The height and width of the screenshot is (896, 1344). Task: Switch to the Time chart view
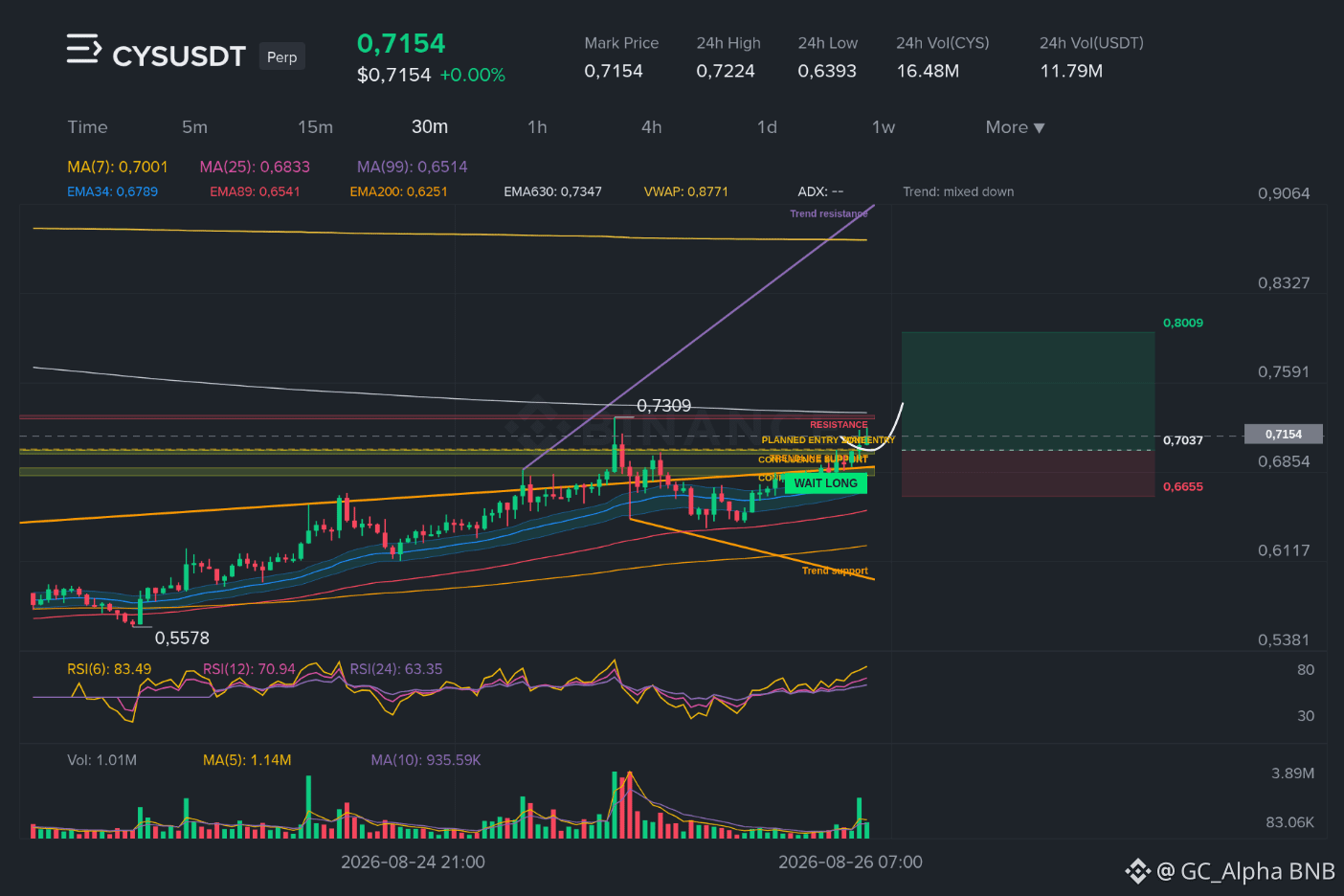(x=87, y=127)
